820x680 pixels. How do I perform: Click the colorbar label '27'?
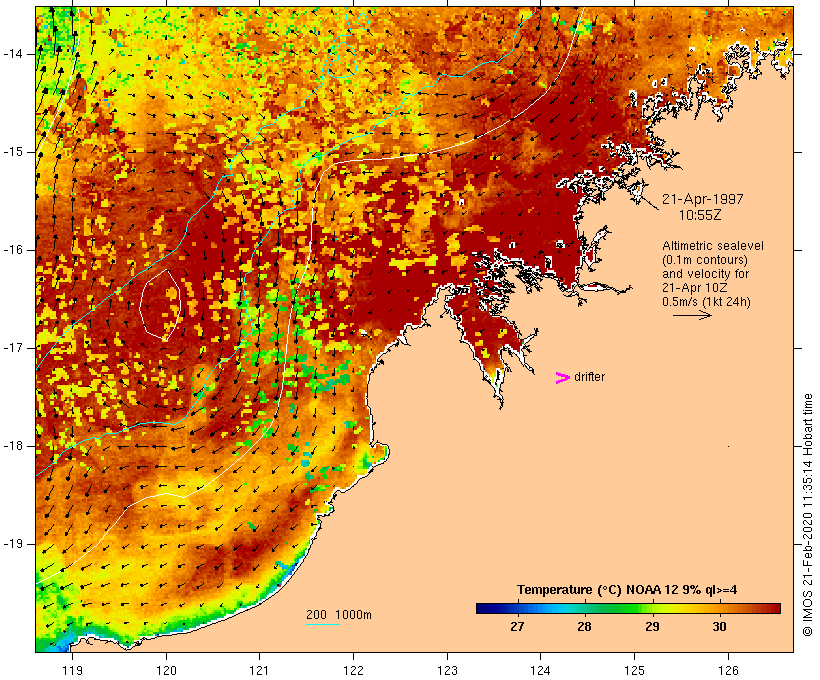coord(517,627)
